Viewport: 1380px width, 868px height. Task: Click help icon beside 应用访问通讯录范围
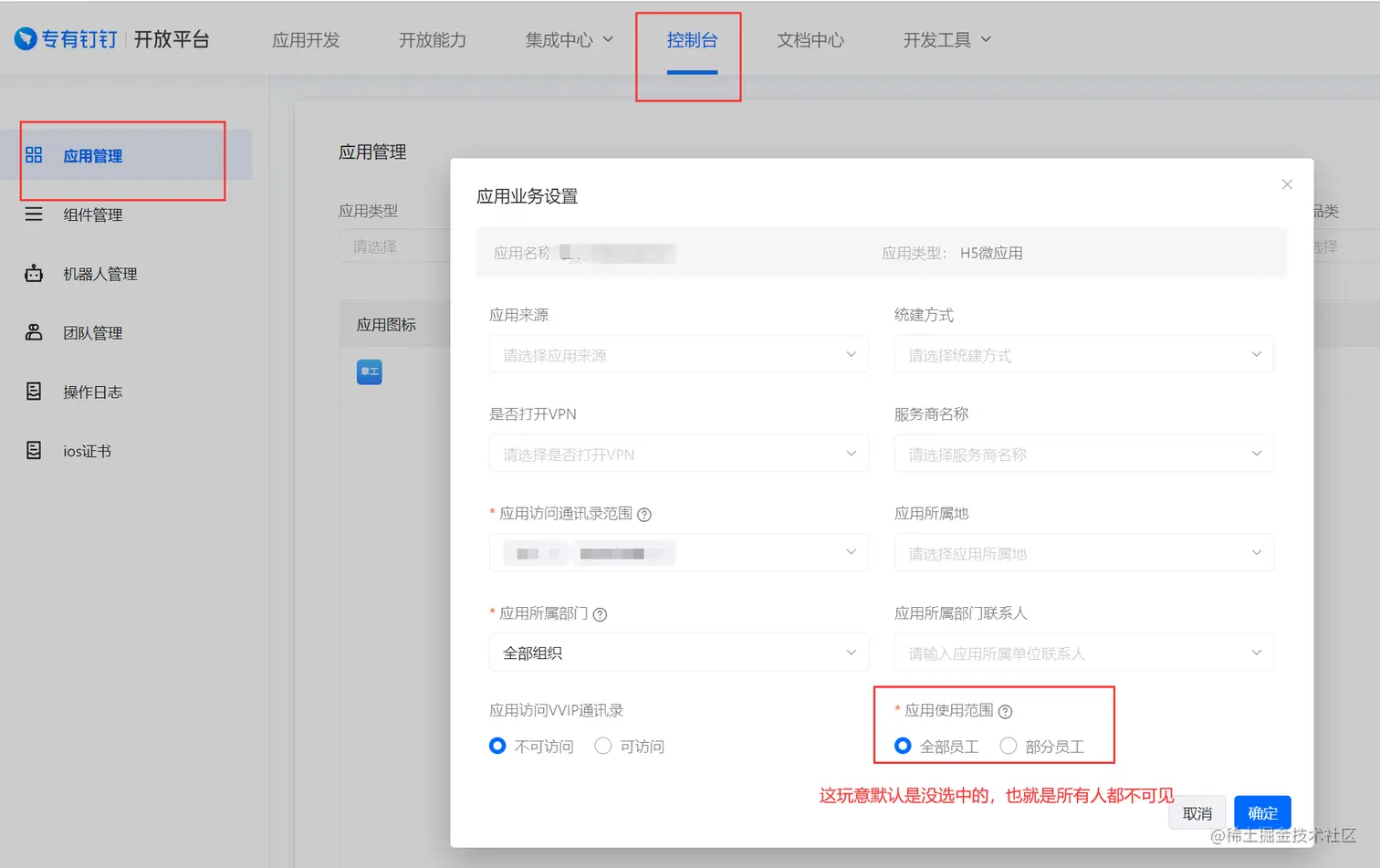click(x=644, y=515)
